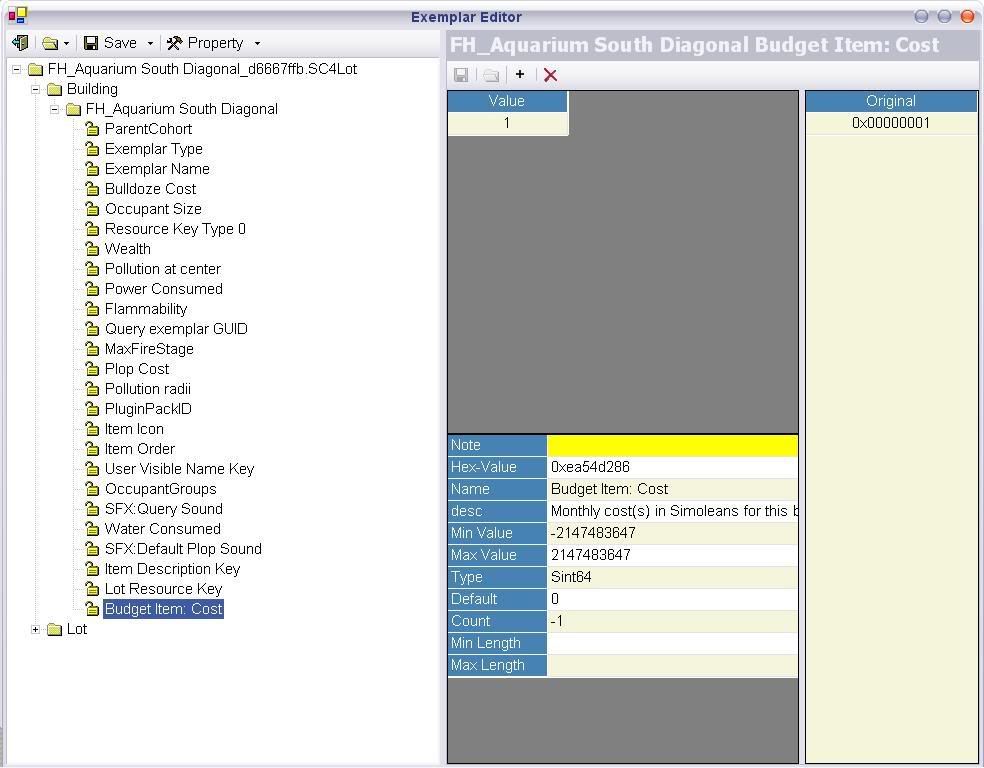Click the desc Monthly cost(s) text
Screen dimensions: 984x768
(x=672, y=511)
